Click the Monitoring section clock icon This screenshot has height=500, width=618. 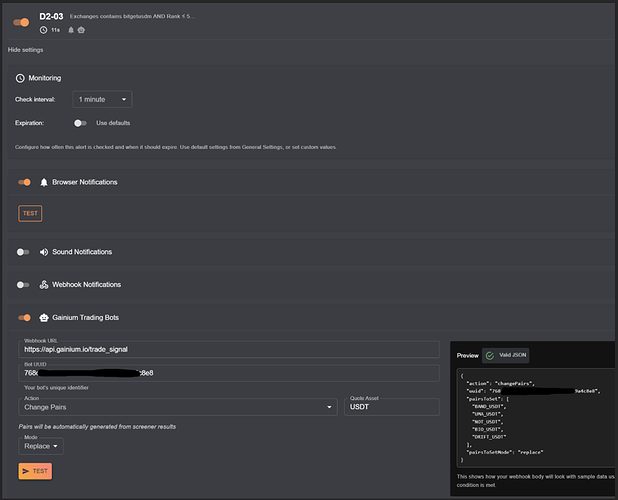20,78
